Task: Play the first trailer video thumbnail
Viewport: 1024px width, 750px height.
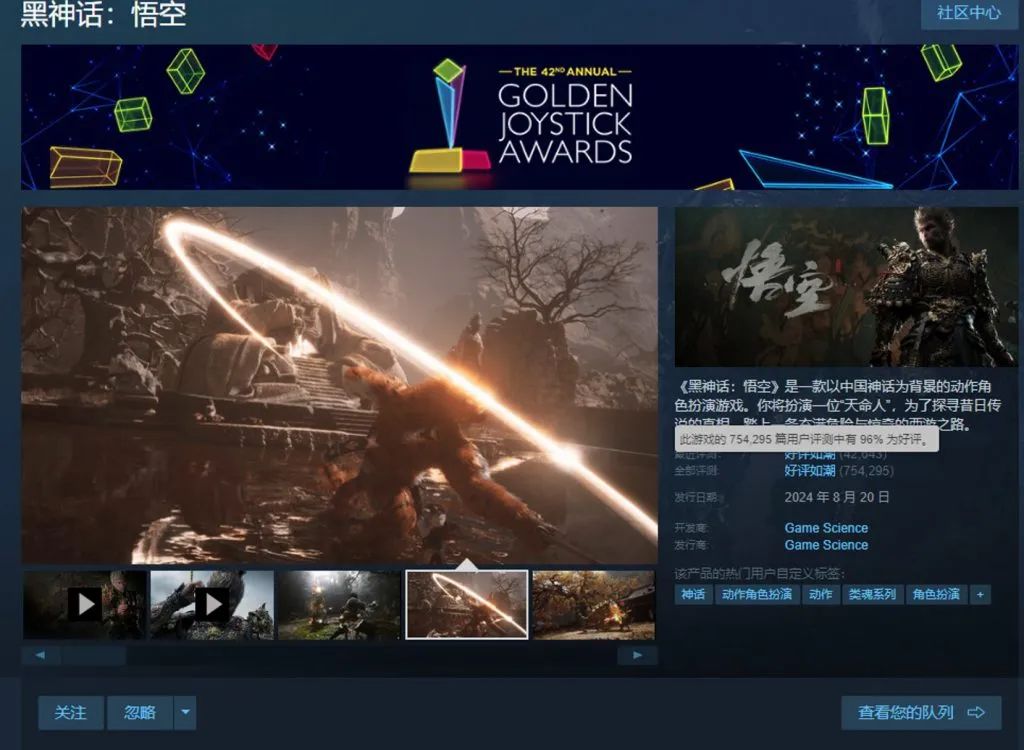Action: 85,605
